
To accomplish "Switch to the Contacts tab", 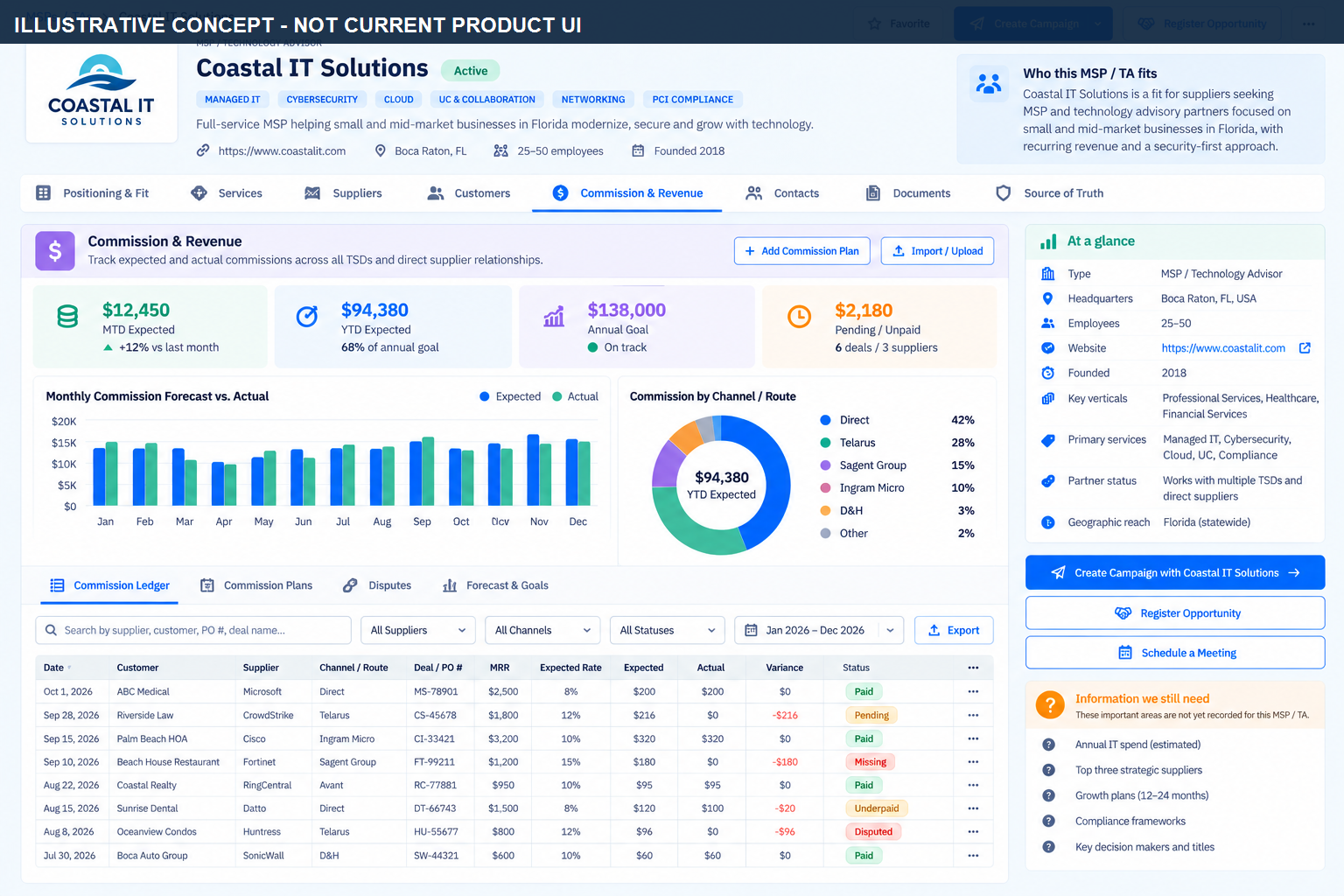I will 782,193.
